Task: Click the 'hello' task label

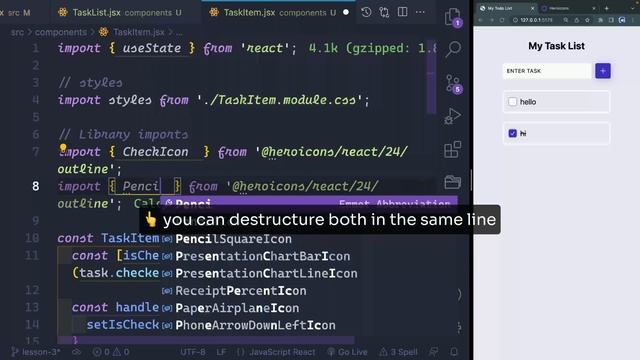Action: (528, 102)
